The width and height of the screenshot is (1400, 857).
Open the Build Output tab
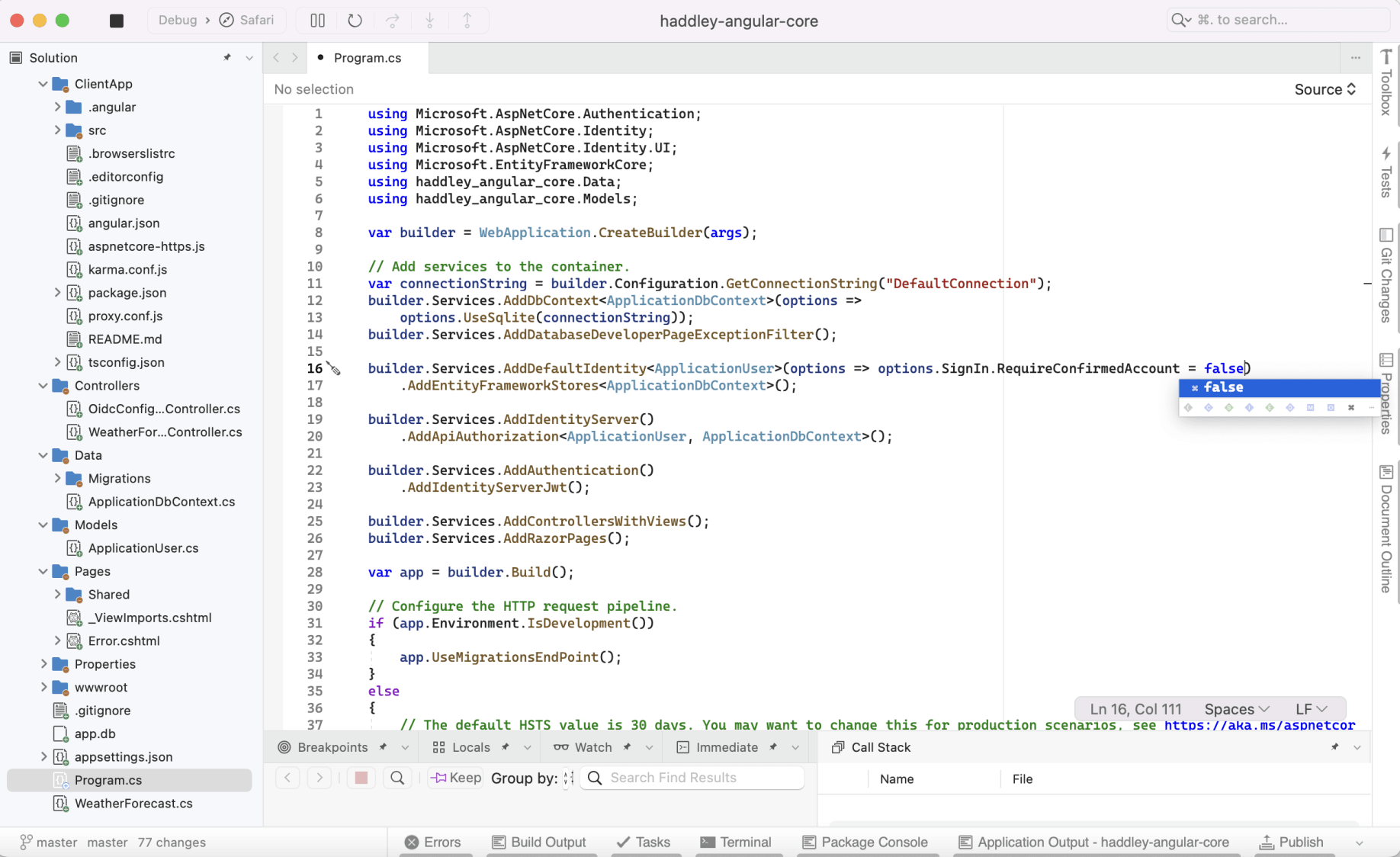tap(539, 842)
